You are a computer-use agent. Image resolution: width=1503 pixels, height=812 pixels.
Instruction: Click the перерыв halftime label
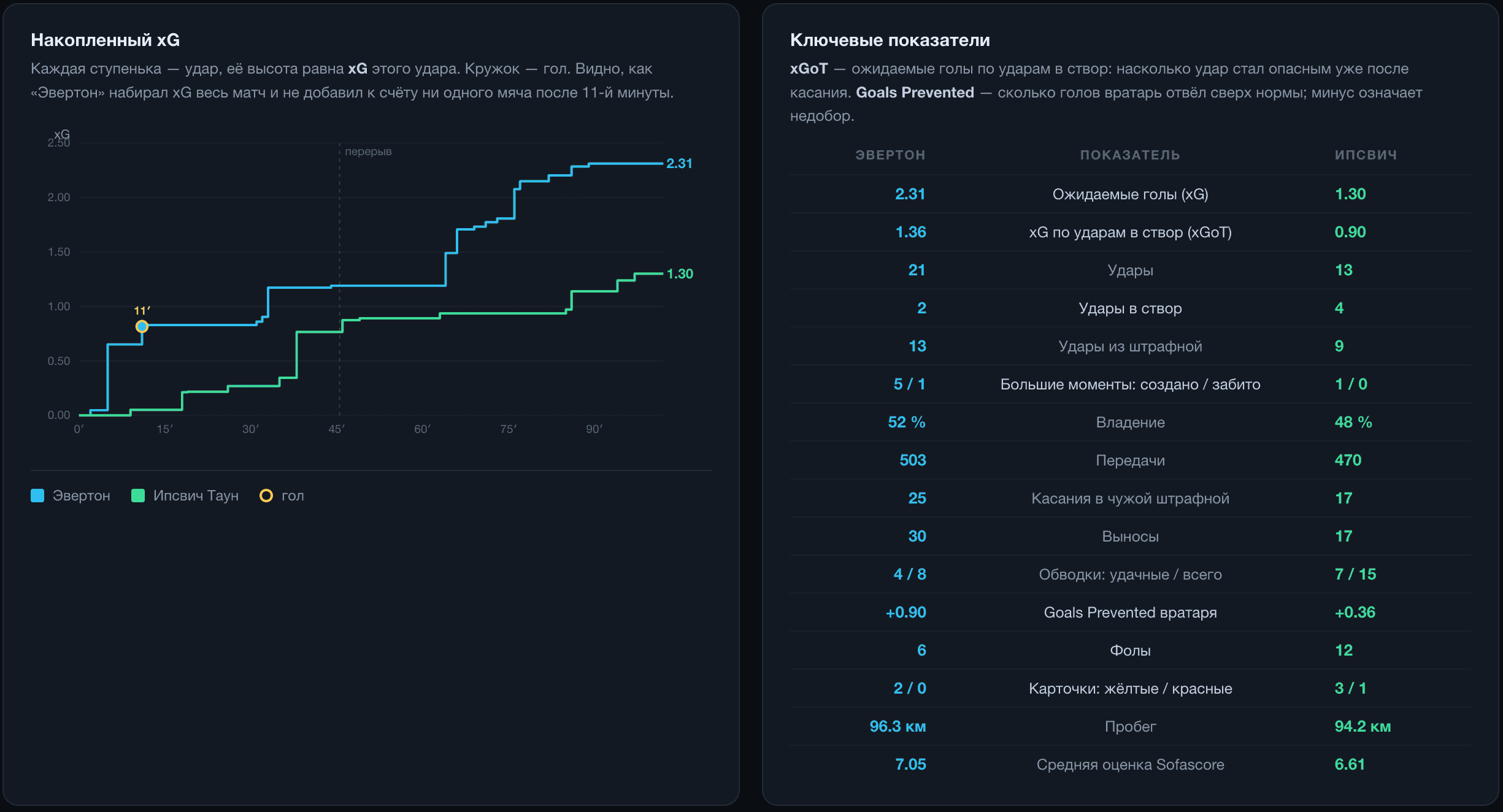click(368, 151)
